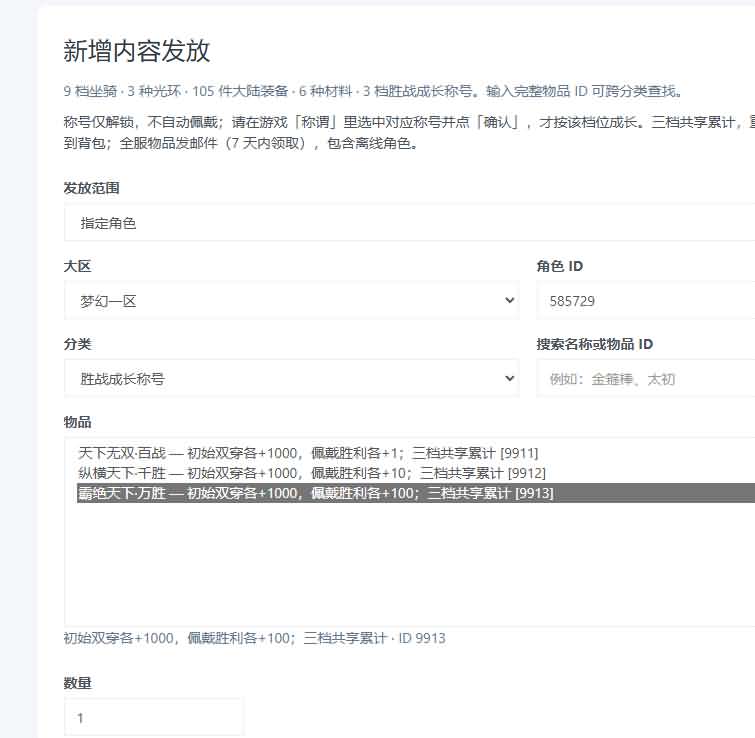Select item 天下无双·百战 [9911]

pos(416,453)
